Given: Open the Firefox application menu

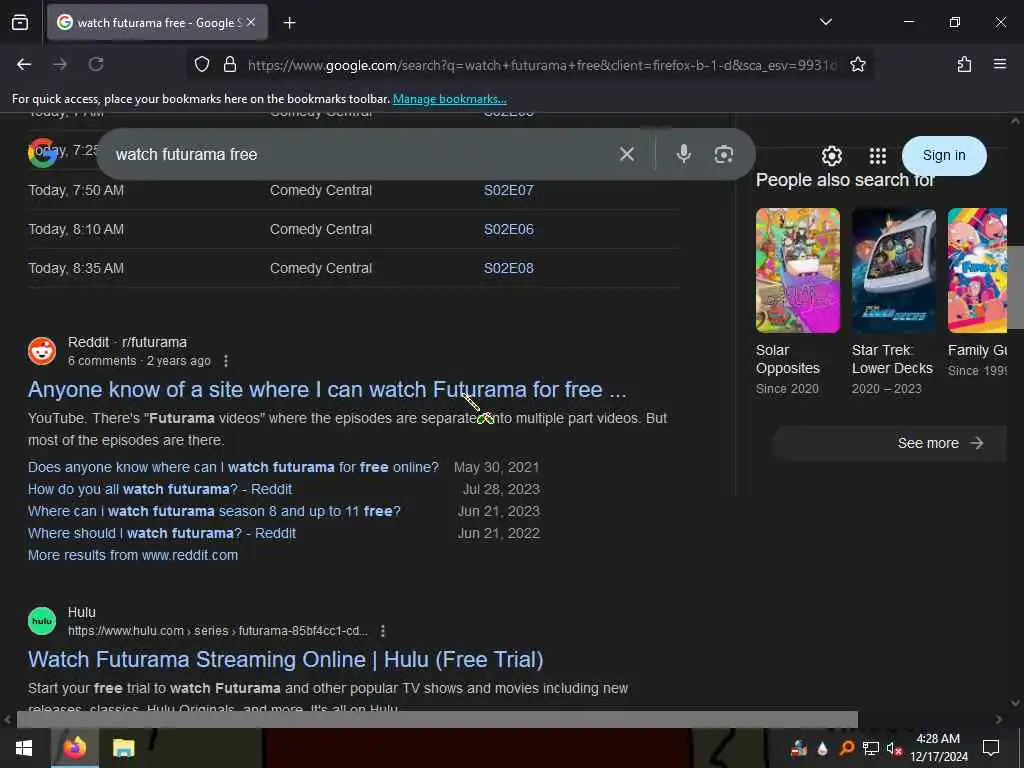Looking at the screenshot, I should [999, 64].
